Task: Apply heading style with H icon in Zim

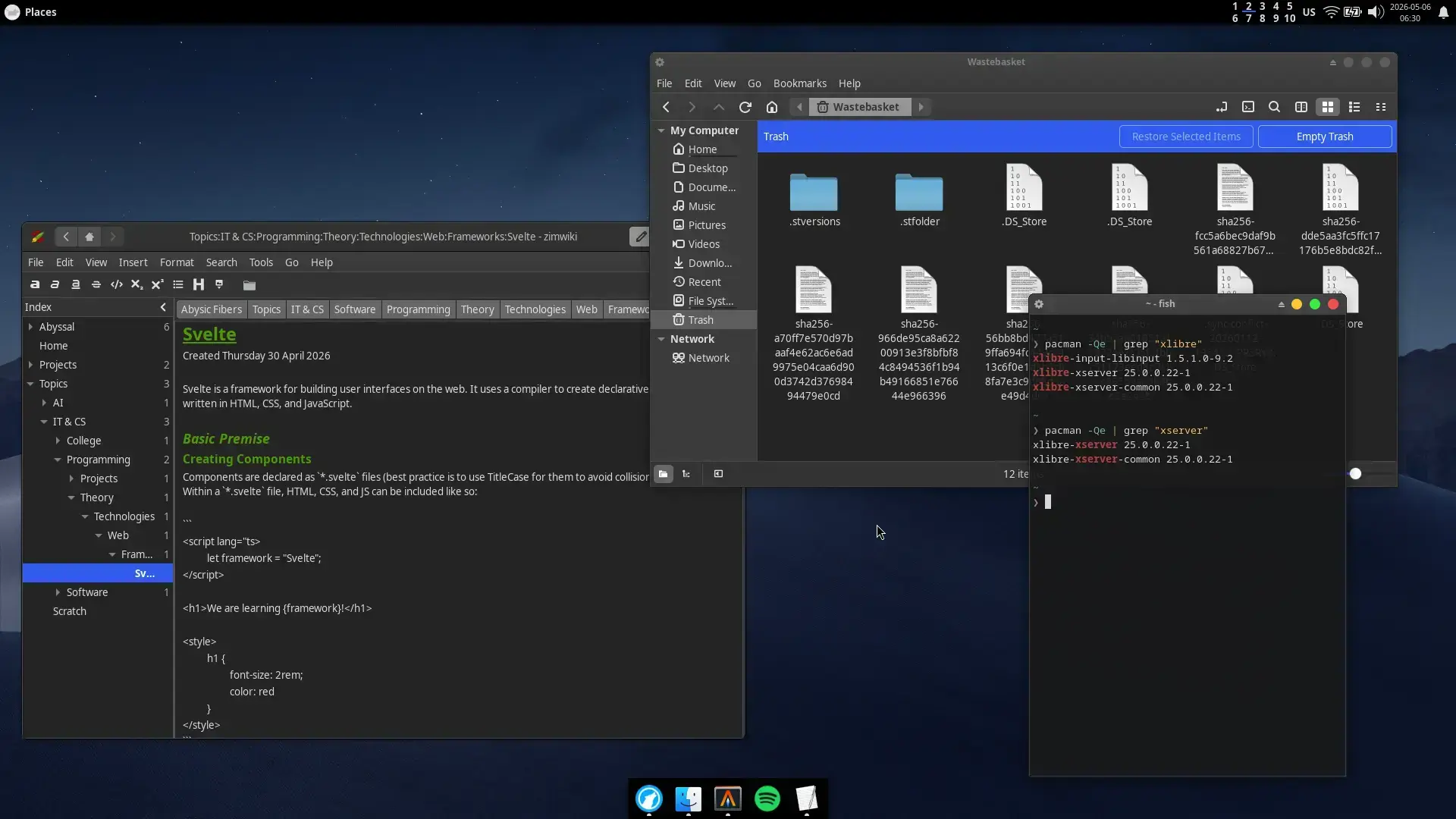Action: click(x=198, y=284)
